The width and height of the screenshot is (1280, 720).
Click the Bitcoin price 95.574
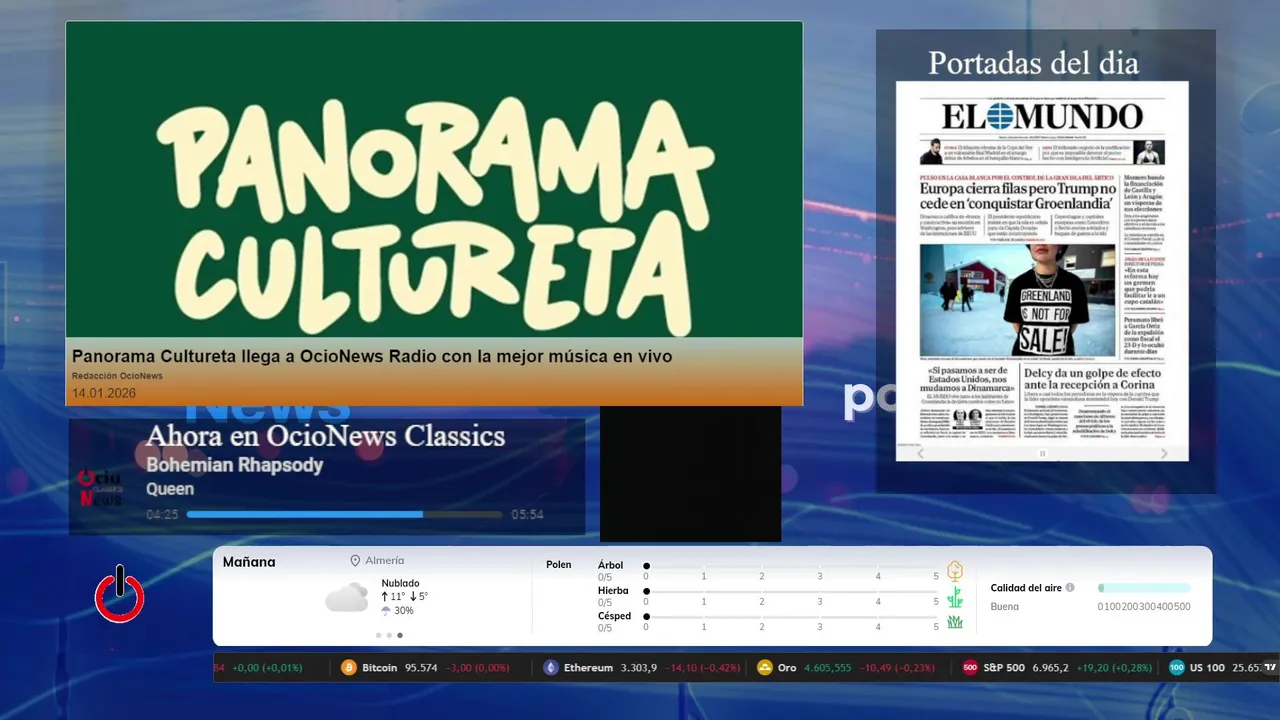pyautogui.click(x=421, y=668)
